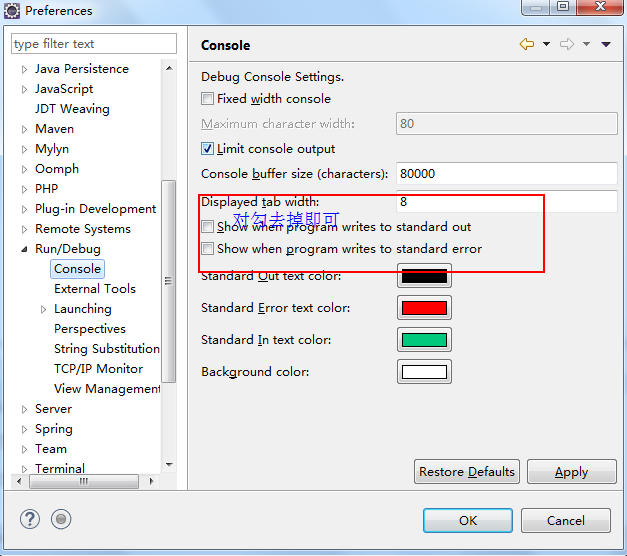Click the forward navigation arrow icon
The height and width of the screenshot is (556, 627).
click(567, 44)
